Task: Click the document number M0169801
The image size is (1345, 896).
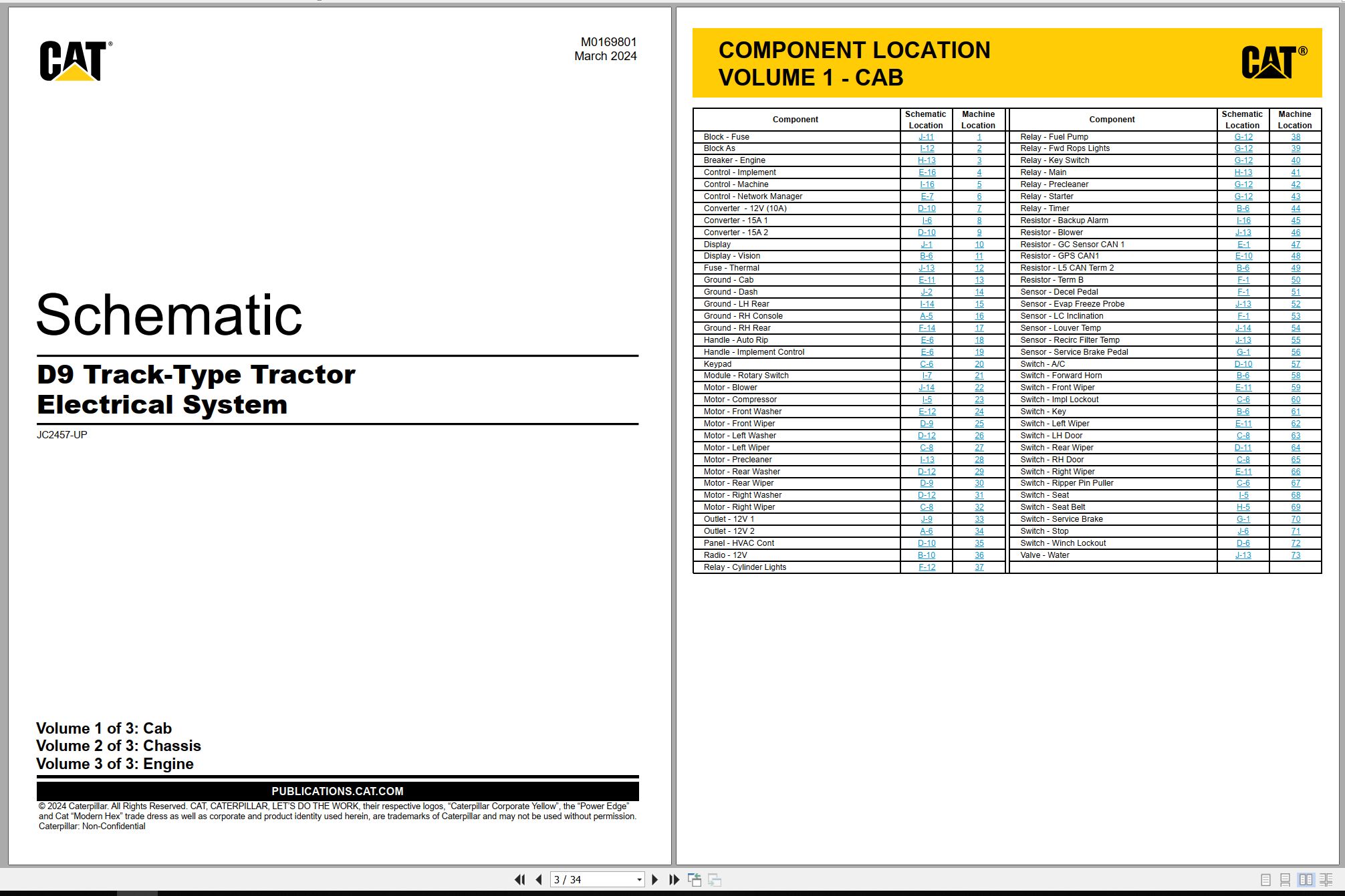Action: [x=608, y=42]
